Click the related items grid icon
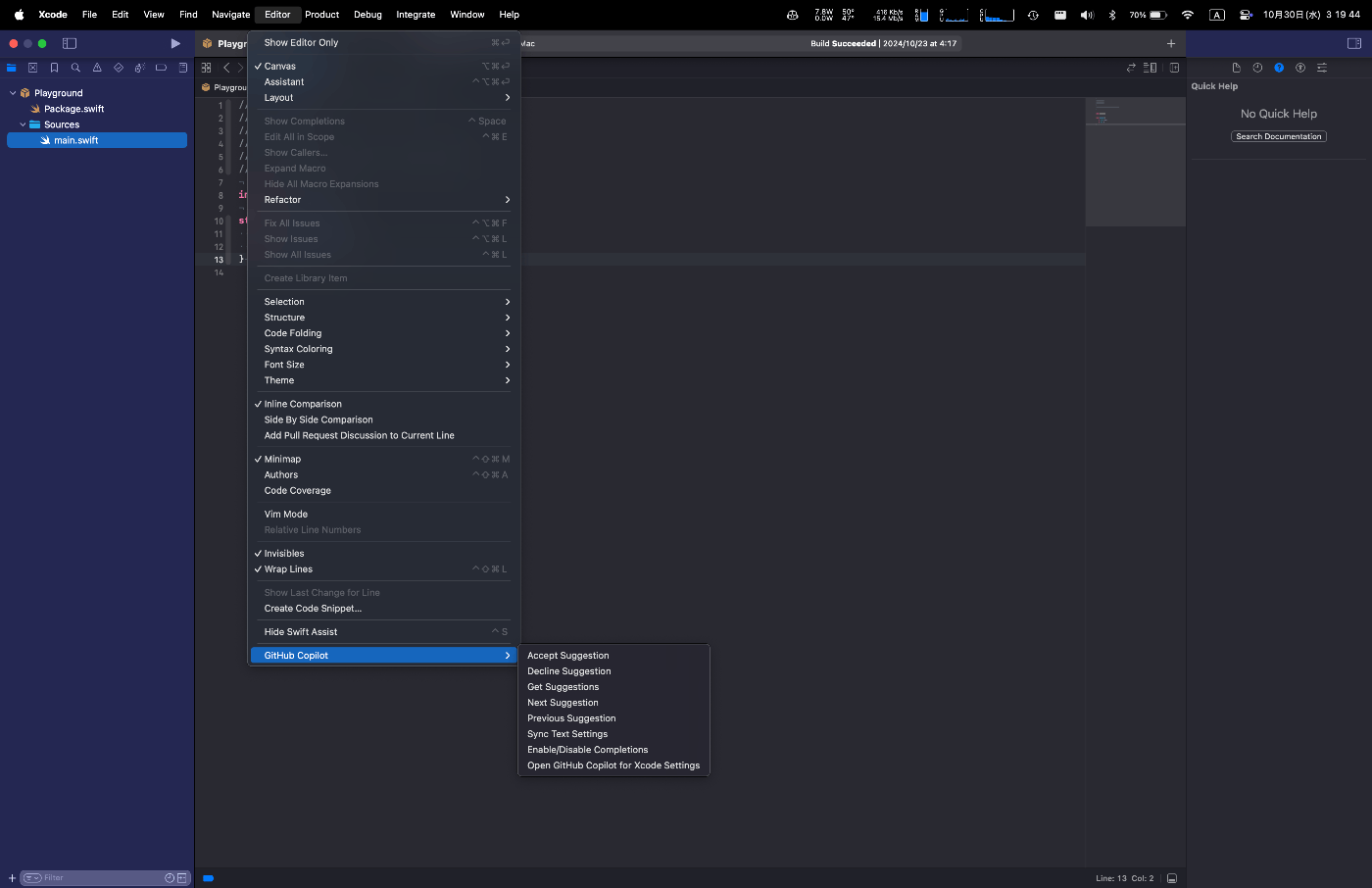Screen dimensions: 1372x888 206,68
